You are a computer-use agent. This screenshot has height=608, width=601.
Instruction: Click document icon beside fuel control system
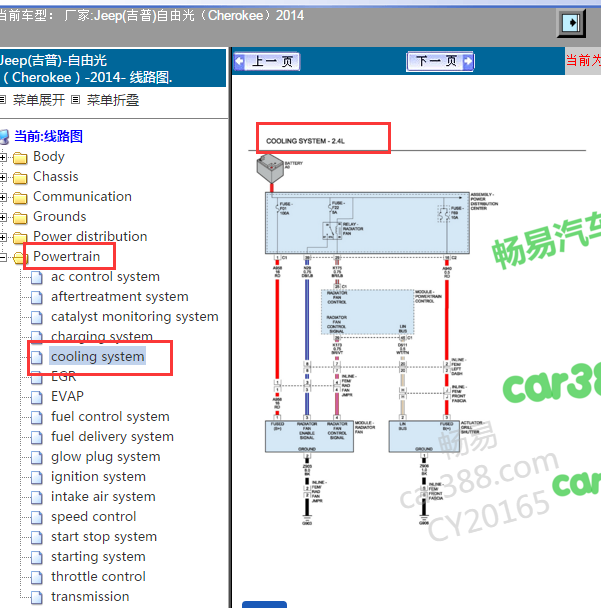37,418
